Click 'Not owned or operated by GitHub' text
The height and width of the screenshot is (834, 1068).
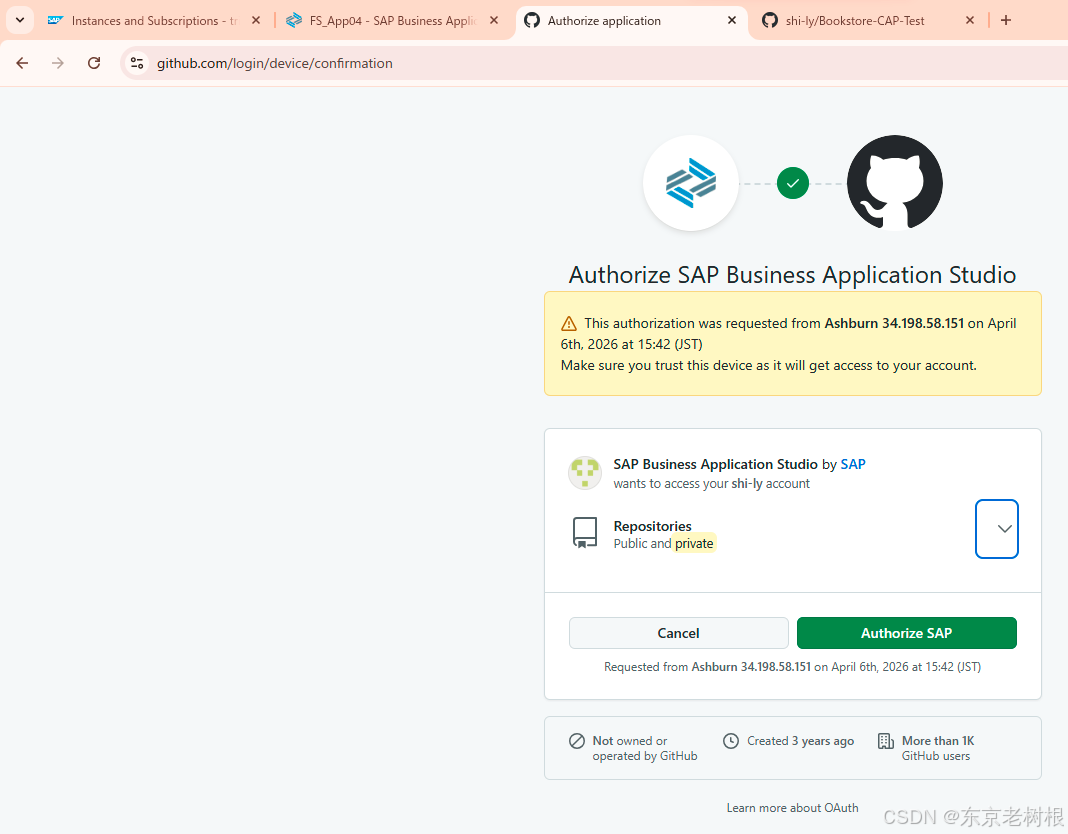645,748
